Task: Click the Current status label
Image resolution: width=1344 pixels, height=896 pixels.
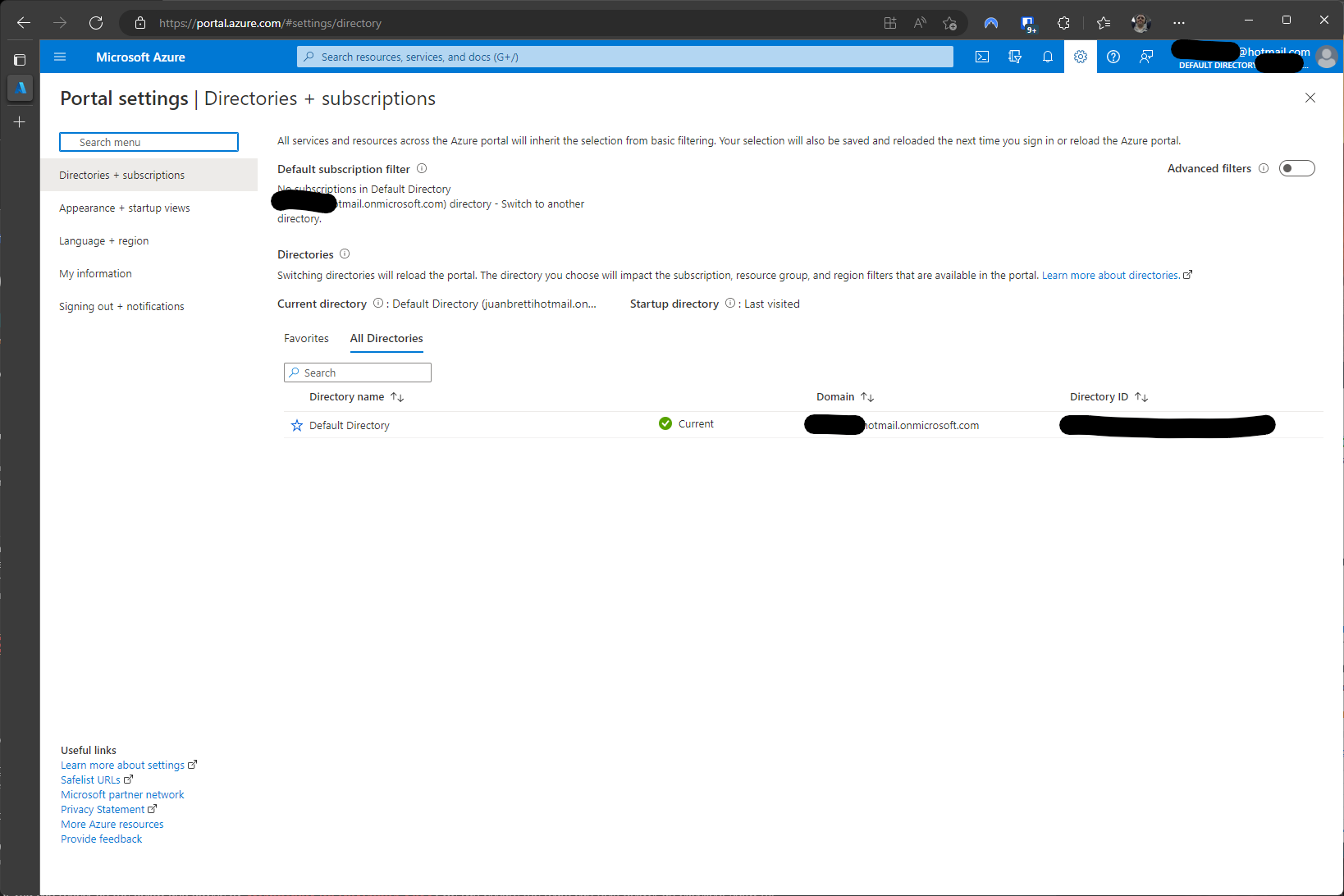Action: pos(696,423)
